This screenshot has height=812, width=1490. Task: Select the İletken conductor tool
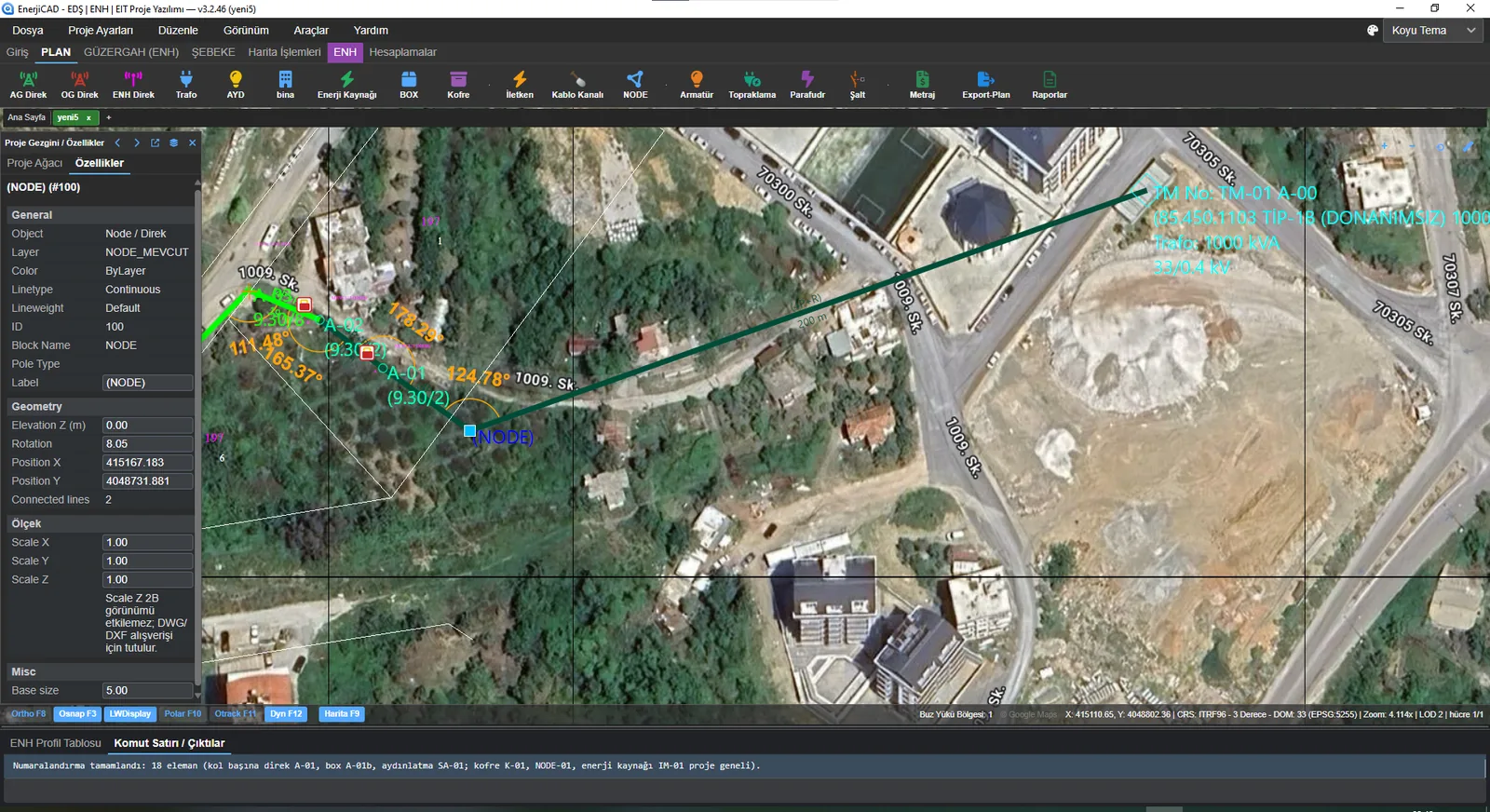[520, 85]
